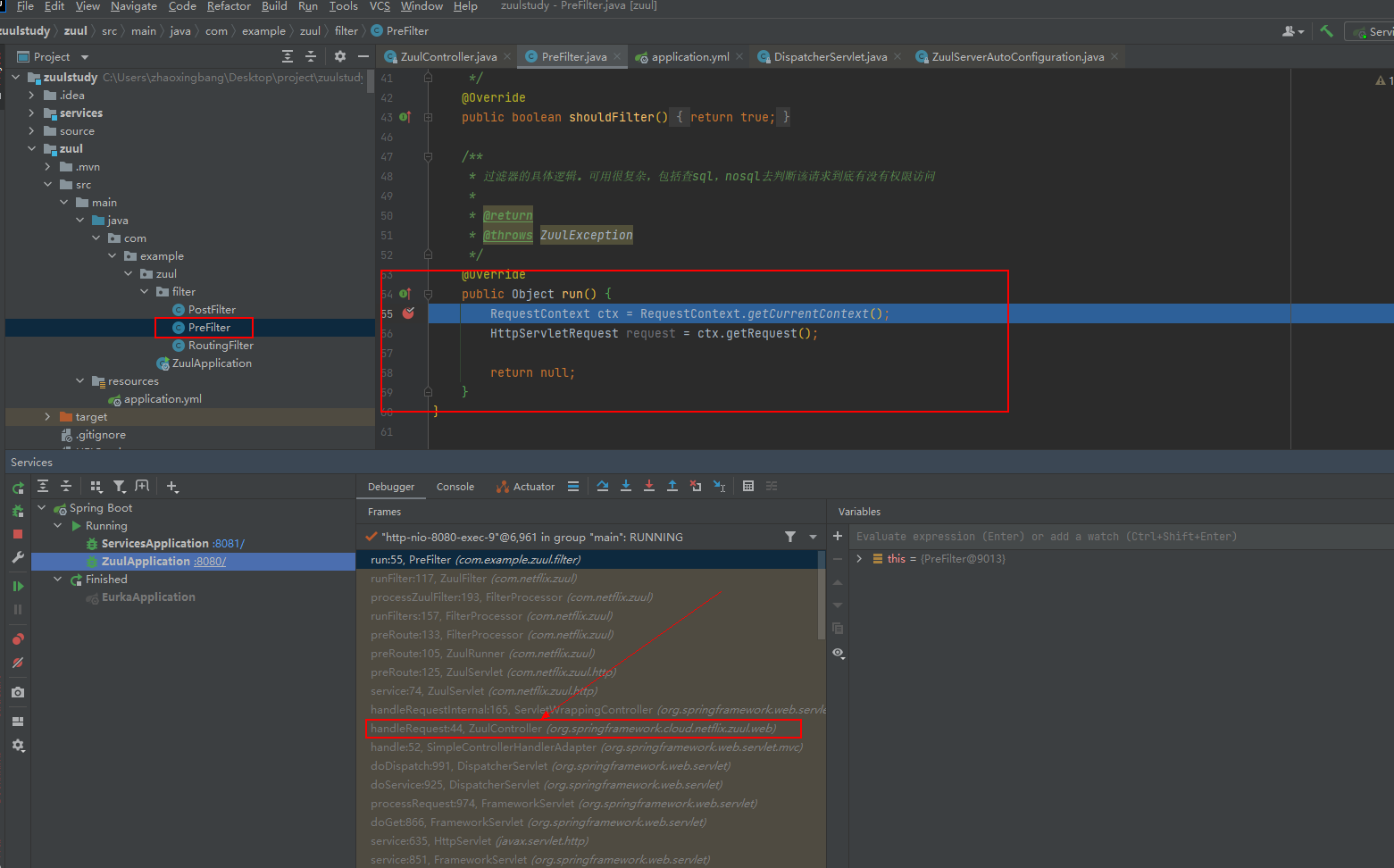Toggle Mute Breakpoints icon
The height and width of the screenshot is (868, 1394).
click(18, 663)
